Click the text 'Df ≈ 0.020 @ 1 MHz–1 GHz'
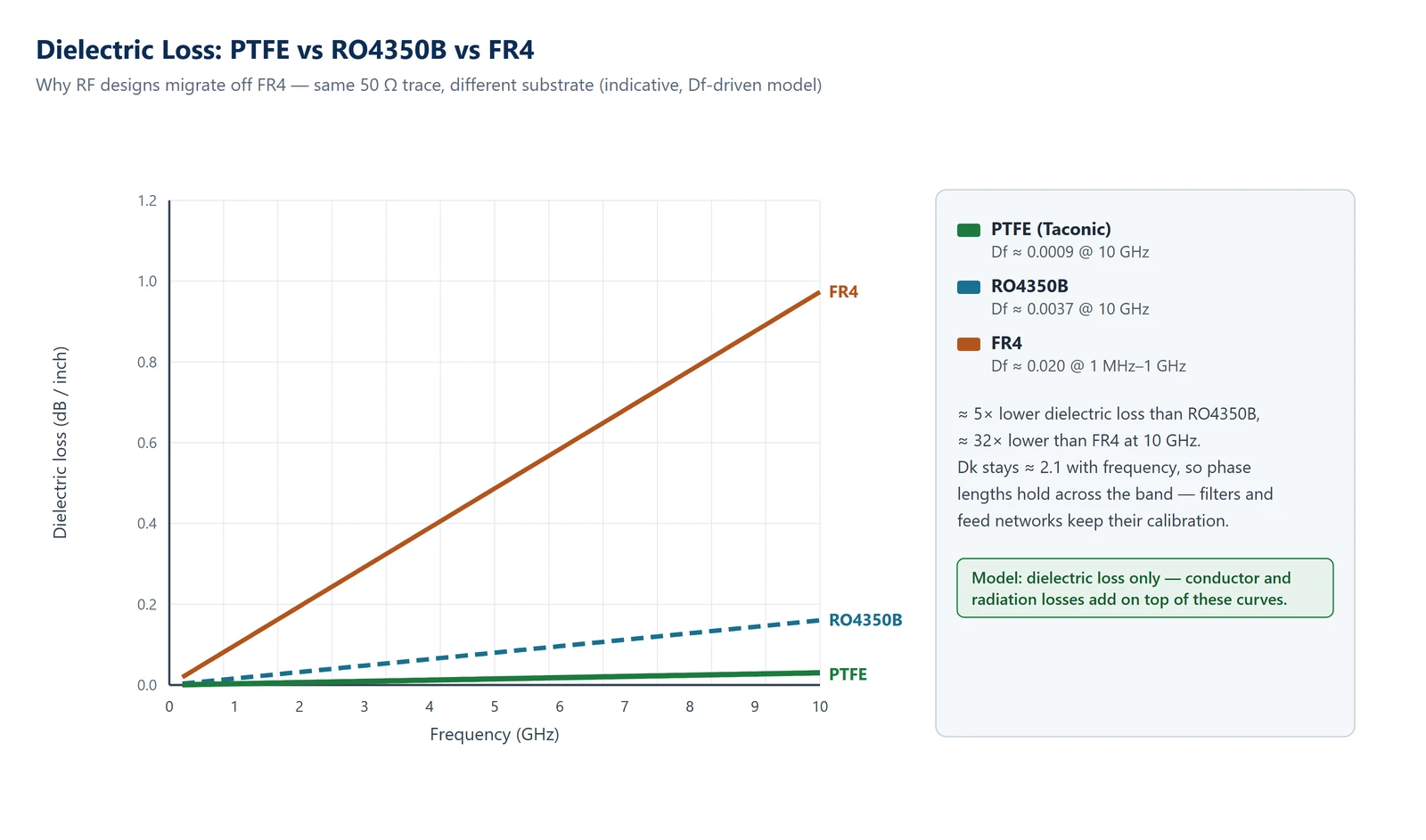 [1088, 366]
